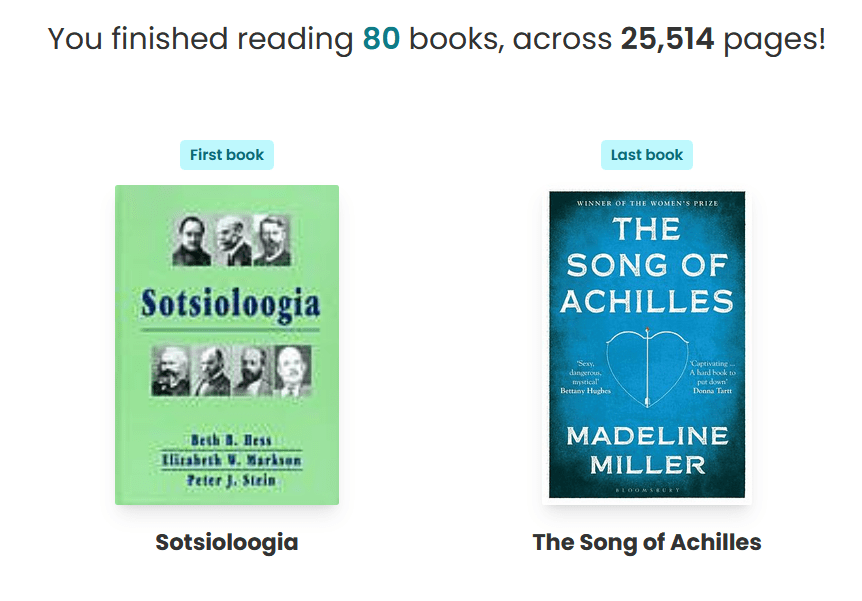
Task: Click "Winner of the Women's Prize" cover text
Action: 647,205
